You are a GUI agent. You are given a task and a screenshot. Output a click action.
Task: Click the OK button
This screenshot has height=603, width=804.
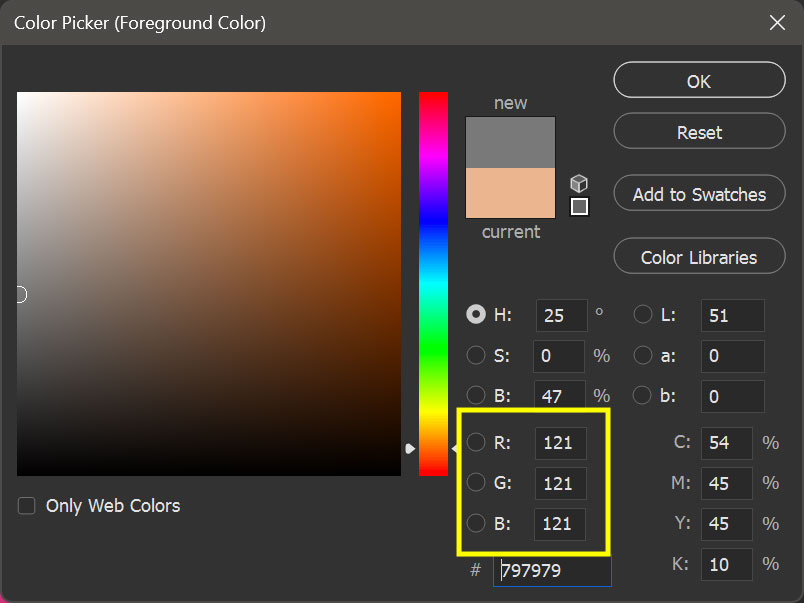point(698,80)
